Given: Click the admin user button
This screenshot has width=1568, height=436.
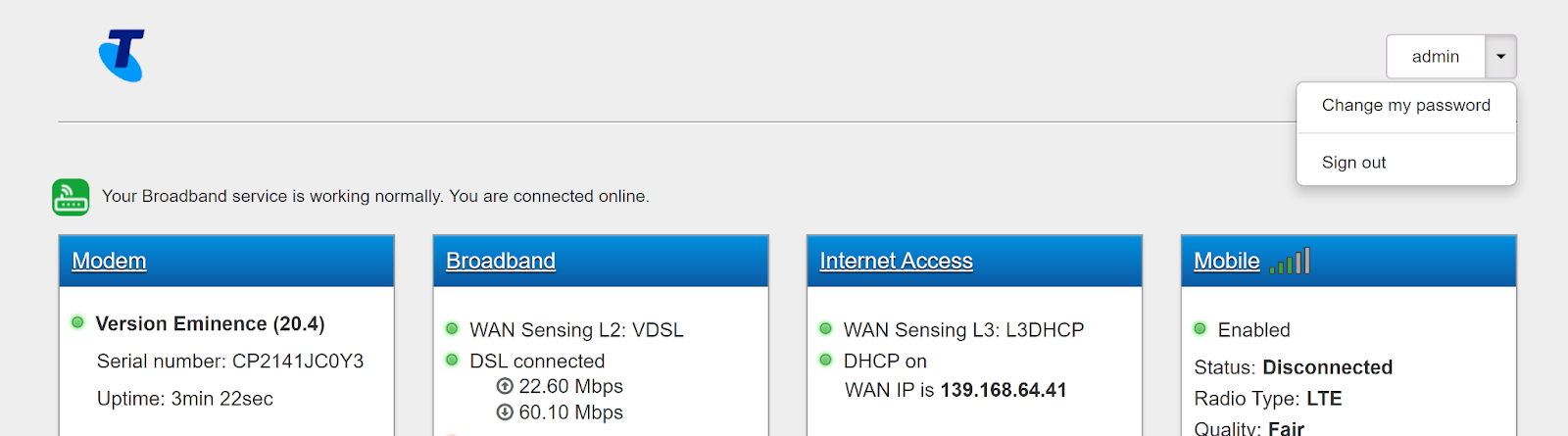Looking at the screenshot, I should (x=1435, y=57).
